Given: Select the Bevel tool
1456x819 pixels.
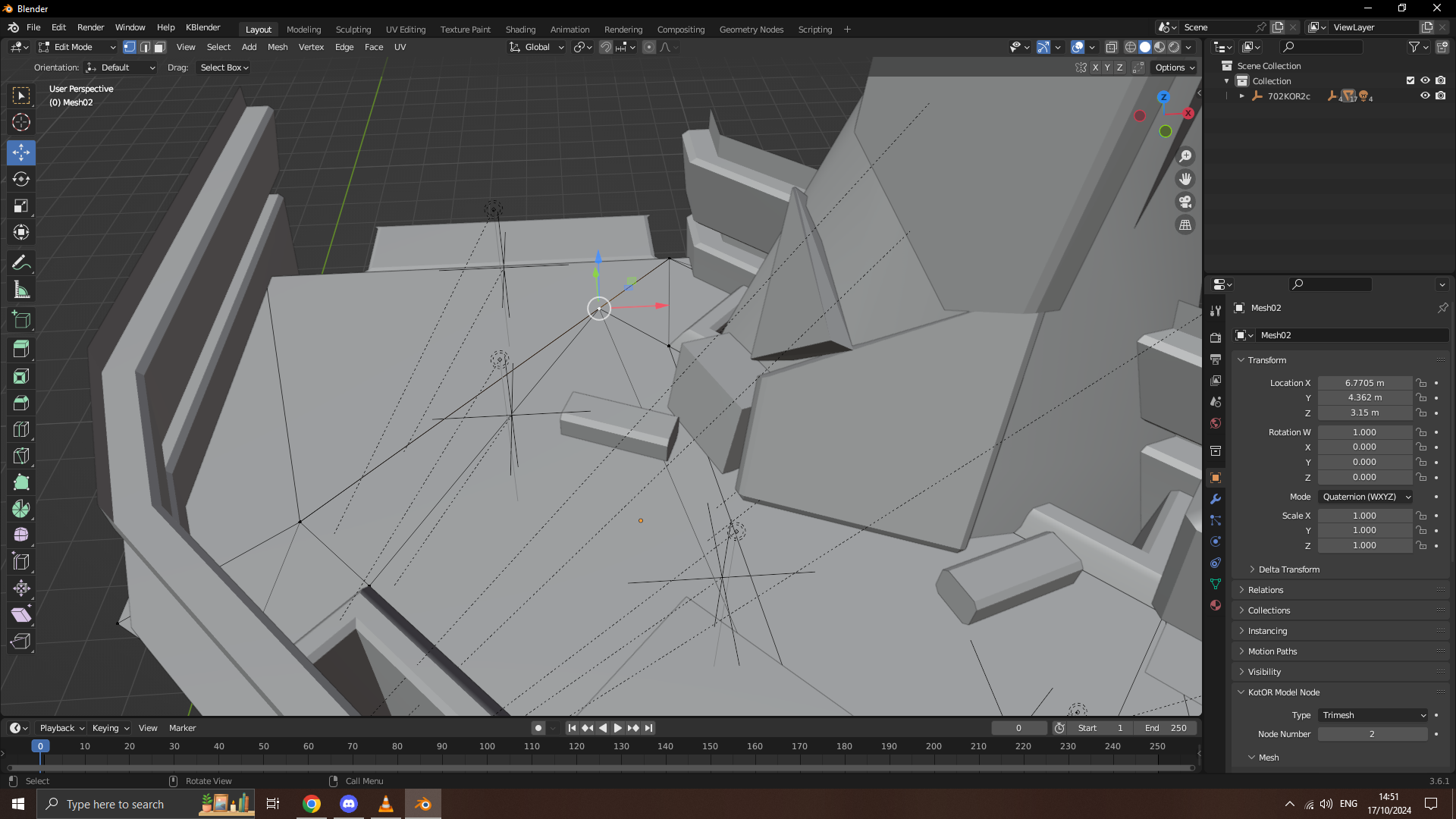Looking at the screenshot, I should pyautogui.click(x=21, y=403).
